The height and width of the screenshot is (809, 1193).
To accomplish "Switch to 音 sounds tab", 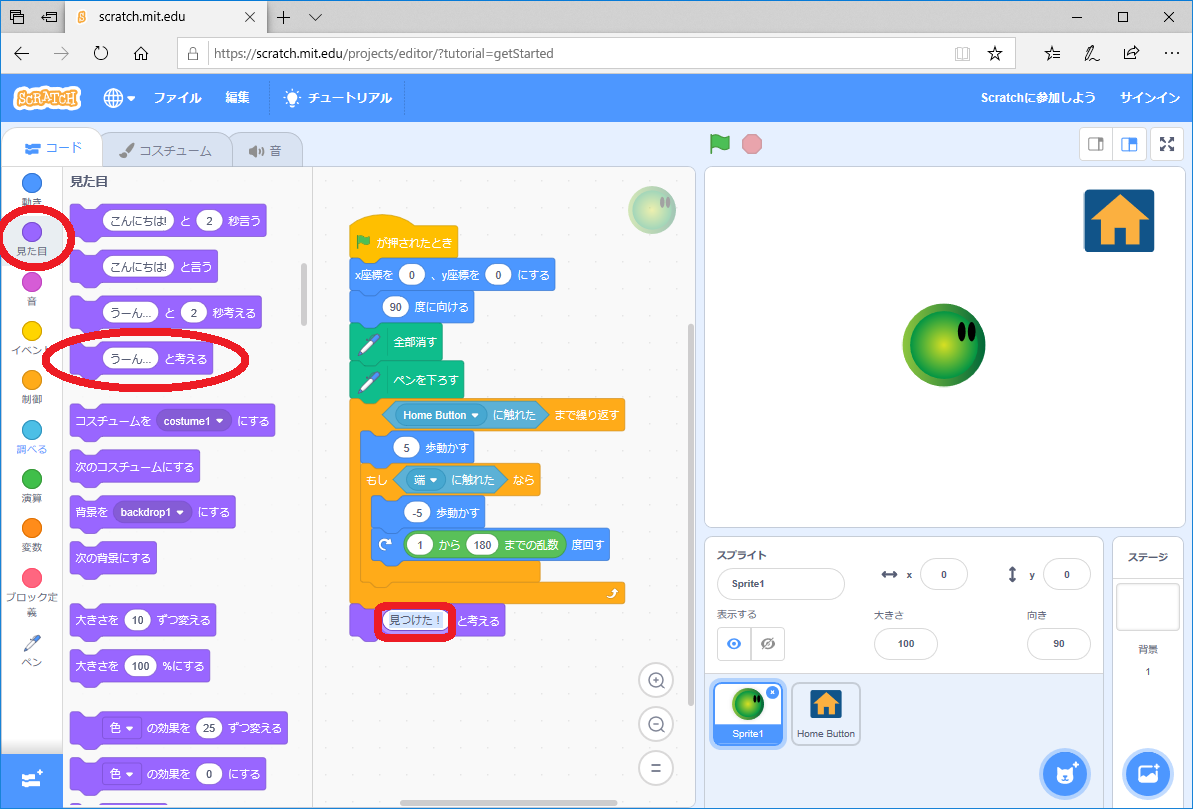I will pyautogui.click(x=266, y=151).
